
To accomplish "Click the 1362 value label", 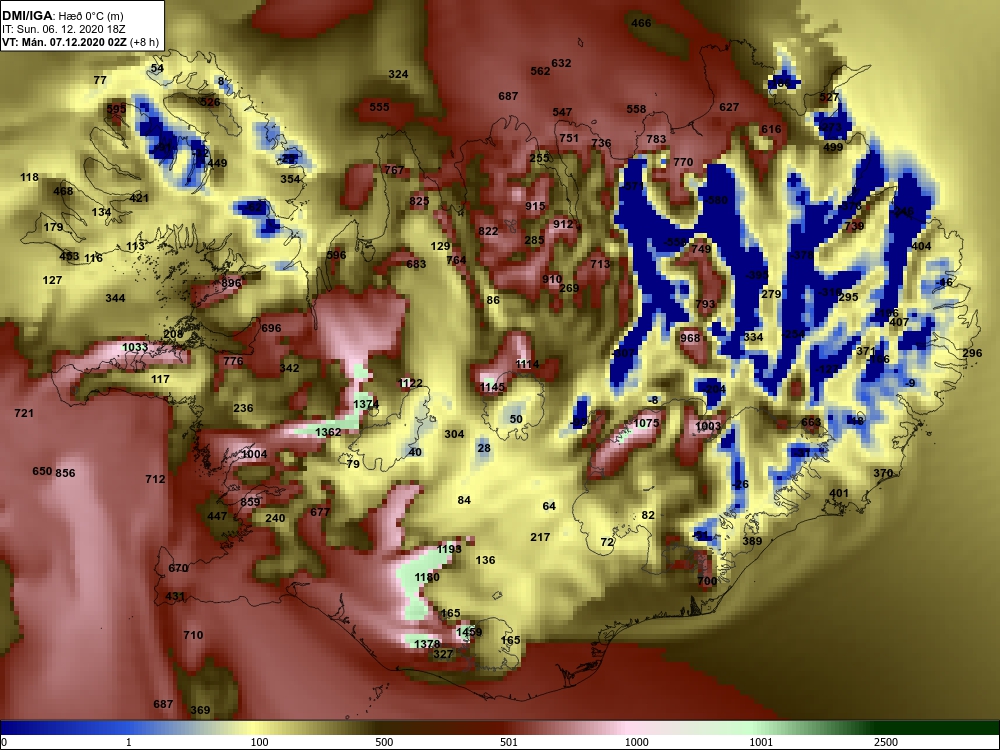I will (328, 432).
